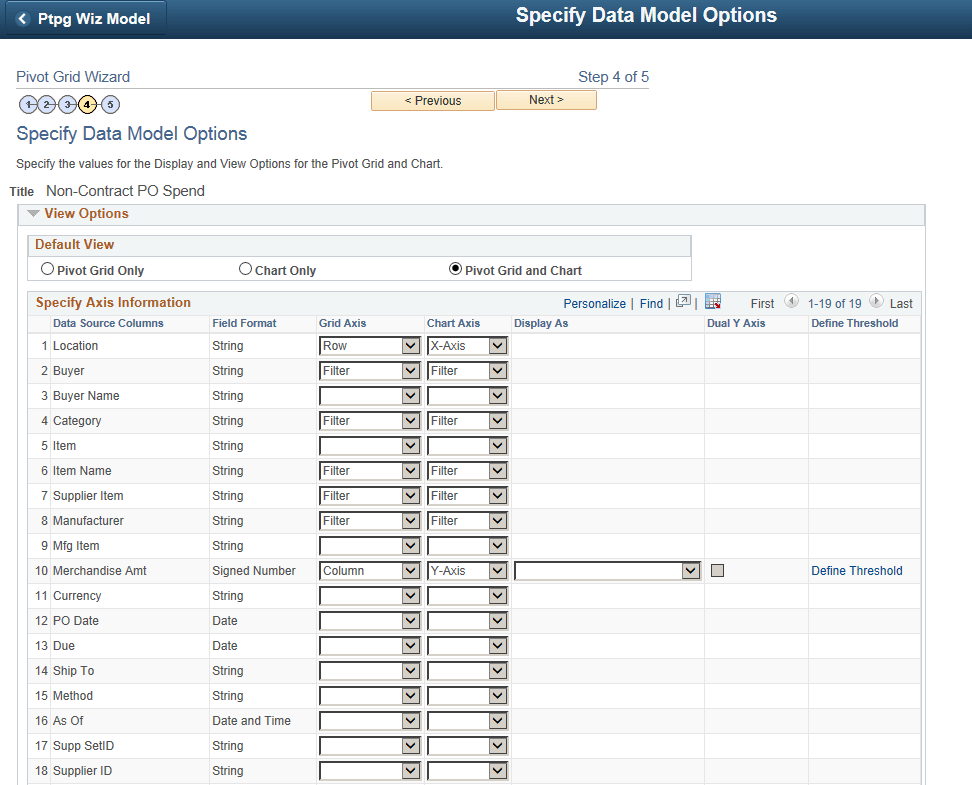Image resolution: width=972 pixels, height=785 pixels.
Task: Select the Chart Only radio button
Action: pyautogui.click(x=245, y=269)
